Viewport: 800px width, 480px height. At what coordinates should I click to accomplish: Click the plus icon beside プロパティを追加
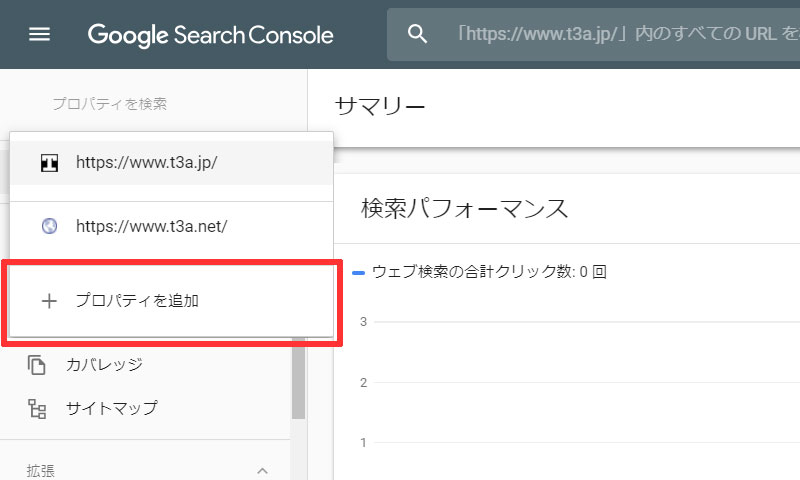coord(49,301)
